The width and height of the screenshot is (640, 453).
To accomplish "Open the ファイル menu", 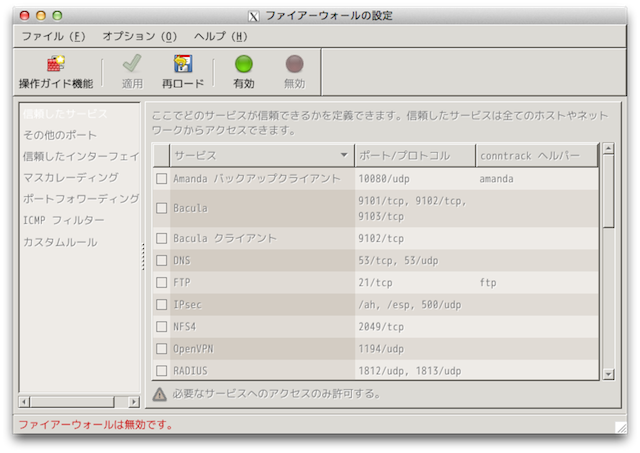I will (55, 36).
